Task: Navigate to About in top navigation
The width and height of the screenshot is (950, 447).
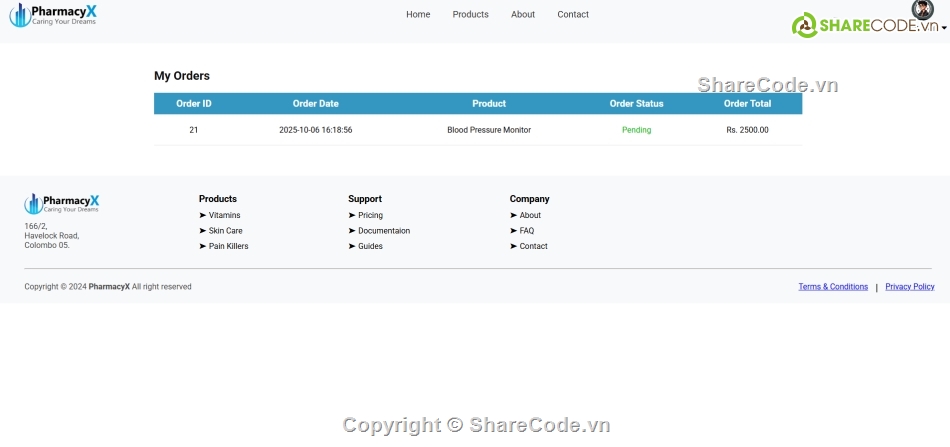Action: tap(523, 14)
